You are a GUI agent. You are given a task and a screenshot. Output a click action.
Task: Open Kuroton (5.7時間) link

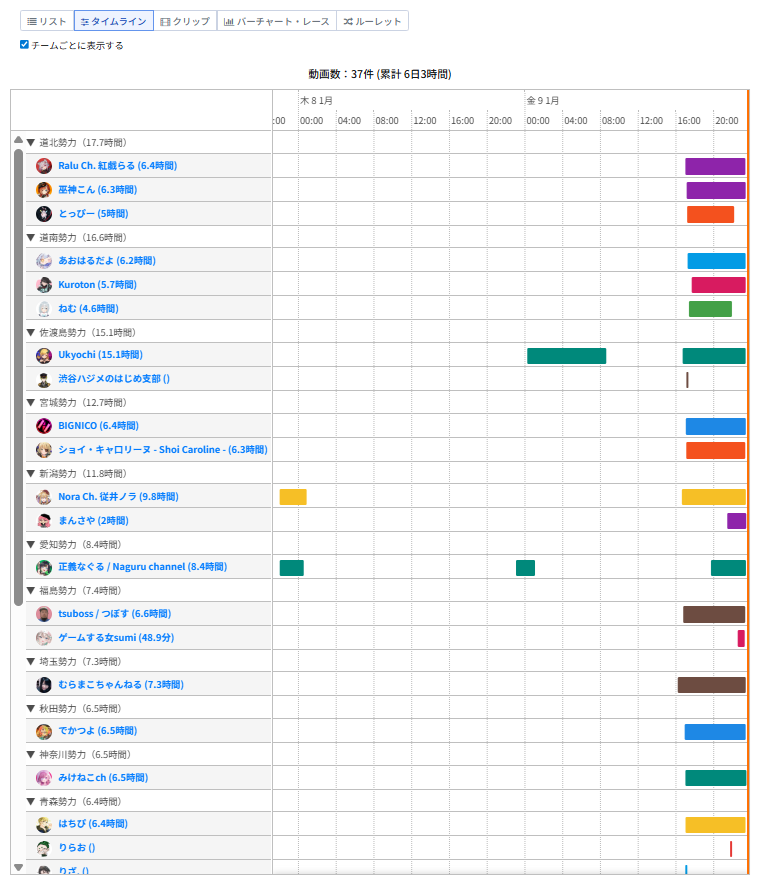97,285
